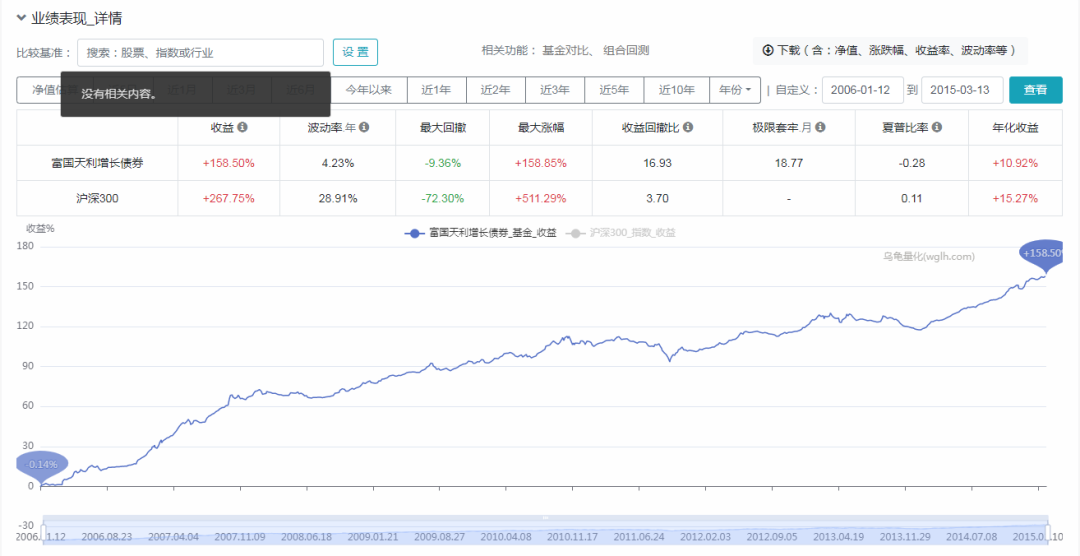Click the 18.77 cell
This screenshot has height=556, width=1080.
click(x=789, y=163)
